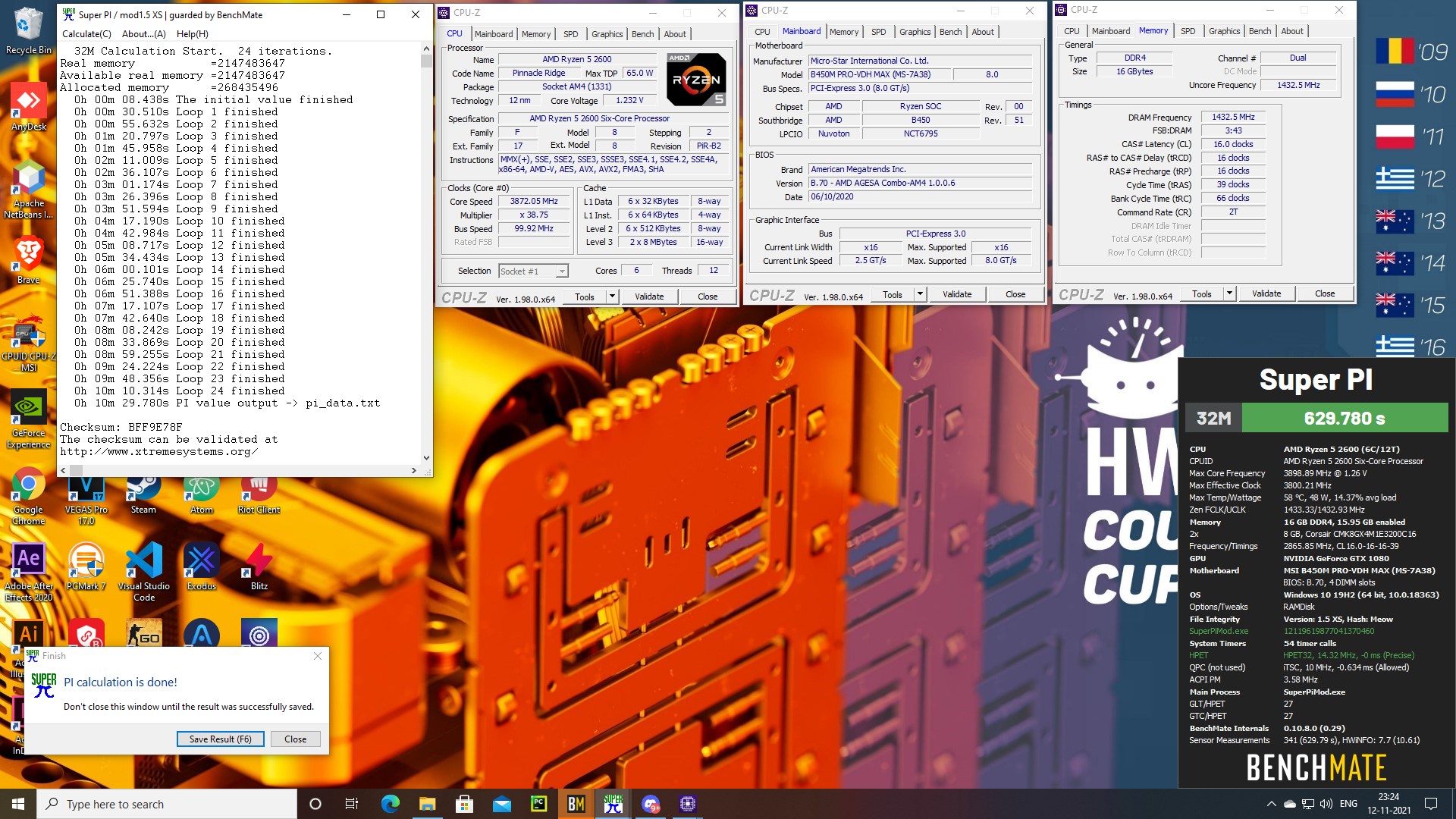The image size is (1456, 819).
Task: Click Validate in the CPU-tab CPU-Z window
Action: coord(649,297)
